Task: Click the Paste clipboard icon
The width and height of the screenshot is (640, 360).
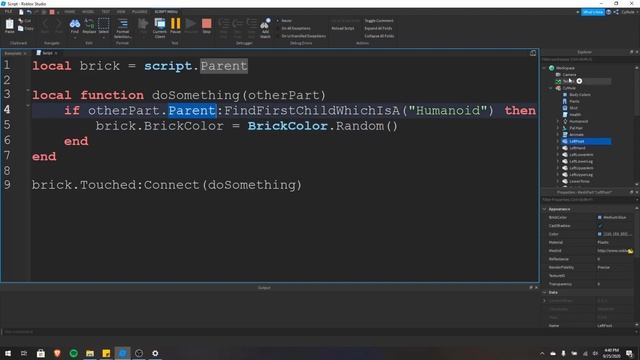Action: point(9,25)
